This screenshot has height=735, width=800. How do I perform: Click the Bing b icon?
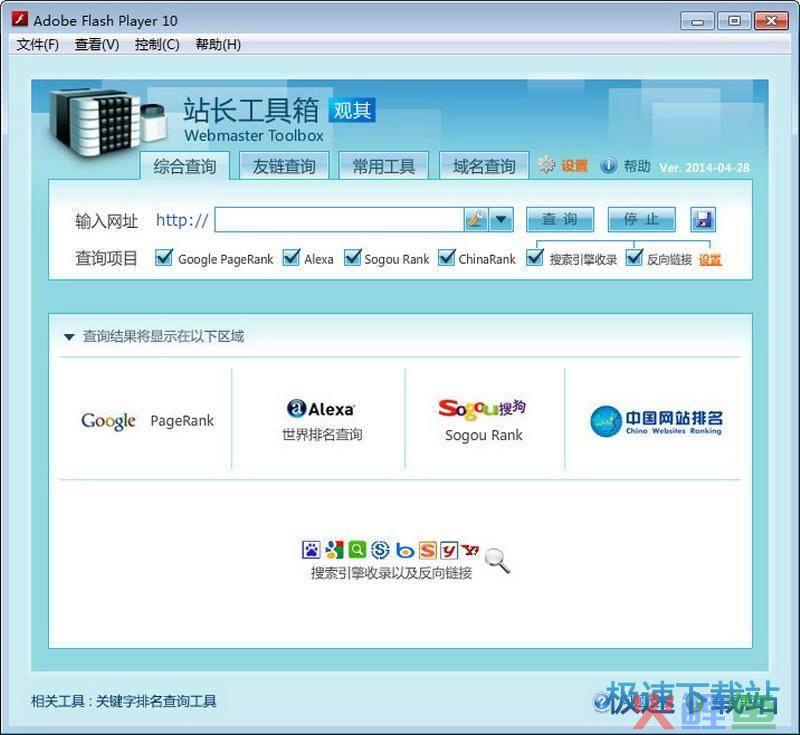coord(405,550)
